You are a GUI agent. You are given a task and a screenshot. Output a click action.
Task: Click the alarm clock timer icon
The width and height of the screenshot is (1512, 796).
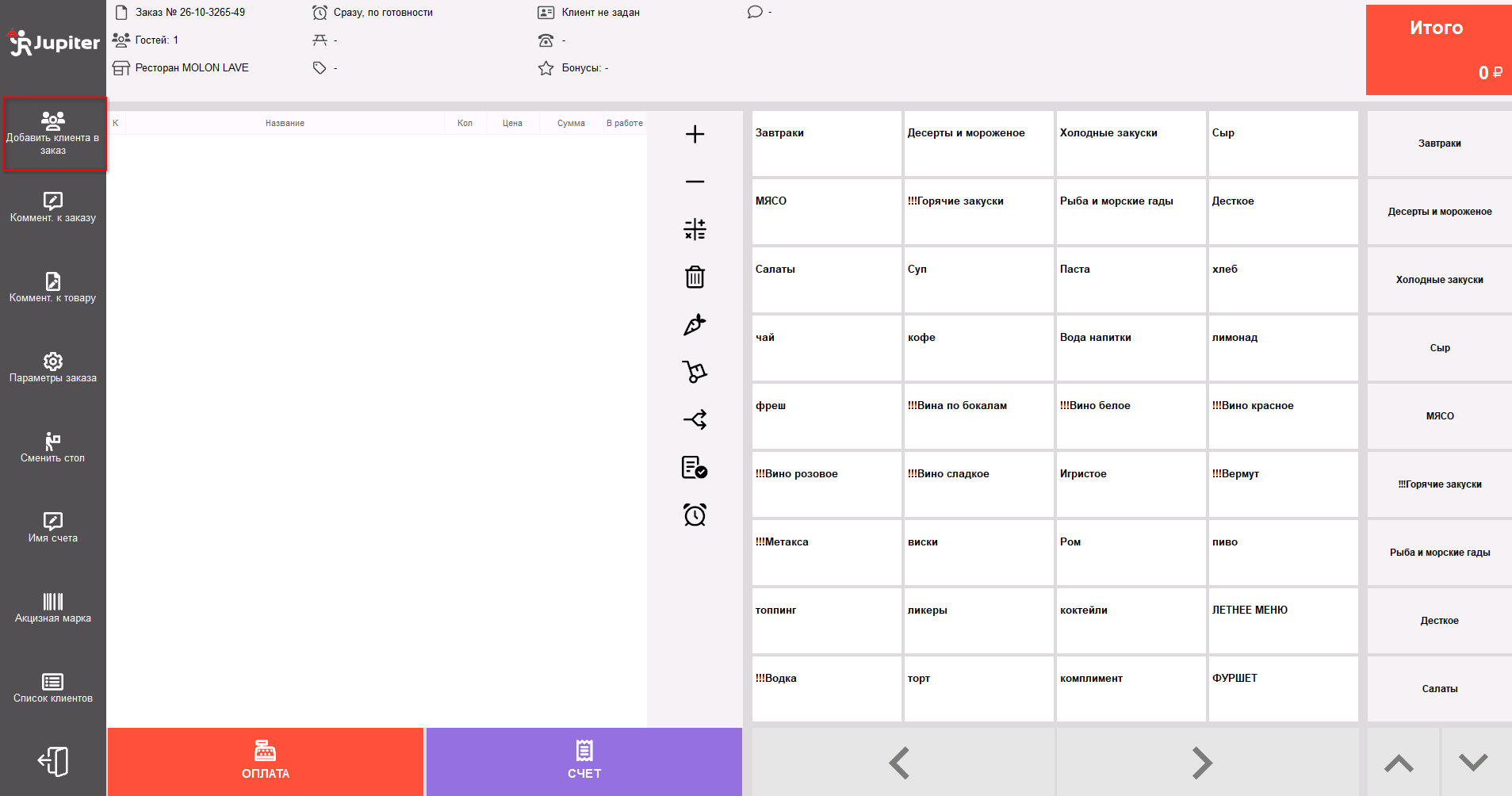(x=695, y=515)
